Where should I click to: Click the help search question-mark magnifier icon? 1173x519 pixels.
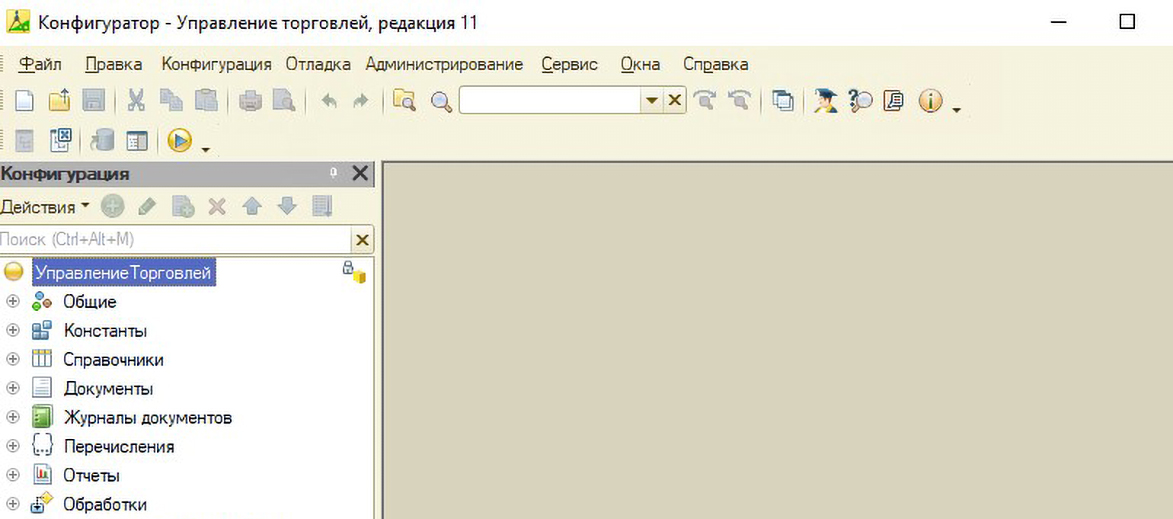(860, 101)
